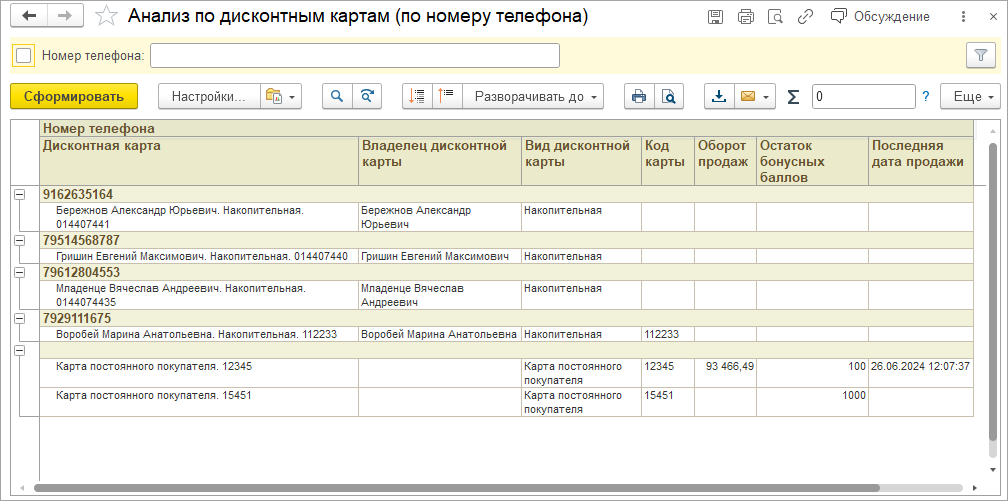Open report variants dropdown next to Настройки
The height and width of the screenshot is (501, 1008).
[281, 96]
